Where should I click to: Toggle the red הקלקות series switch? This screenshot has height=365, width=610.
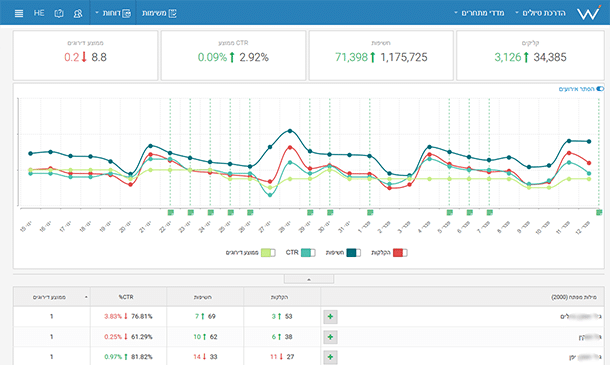tap(400, 253)
